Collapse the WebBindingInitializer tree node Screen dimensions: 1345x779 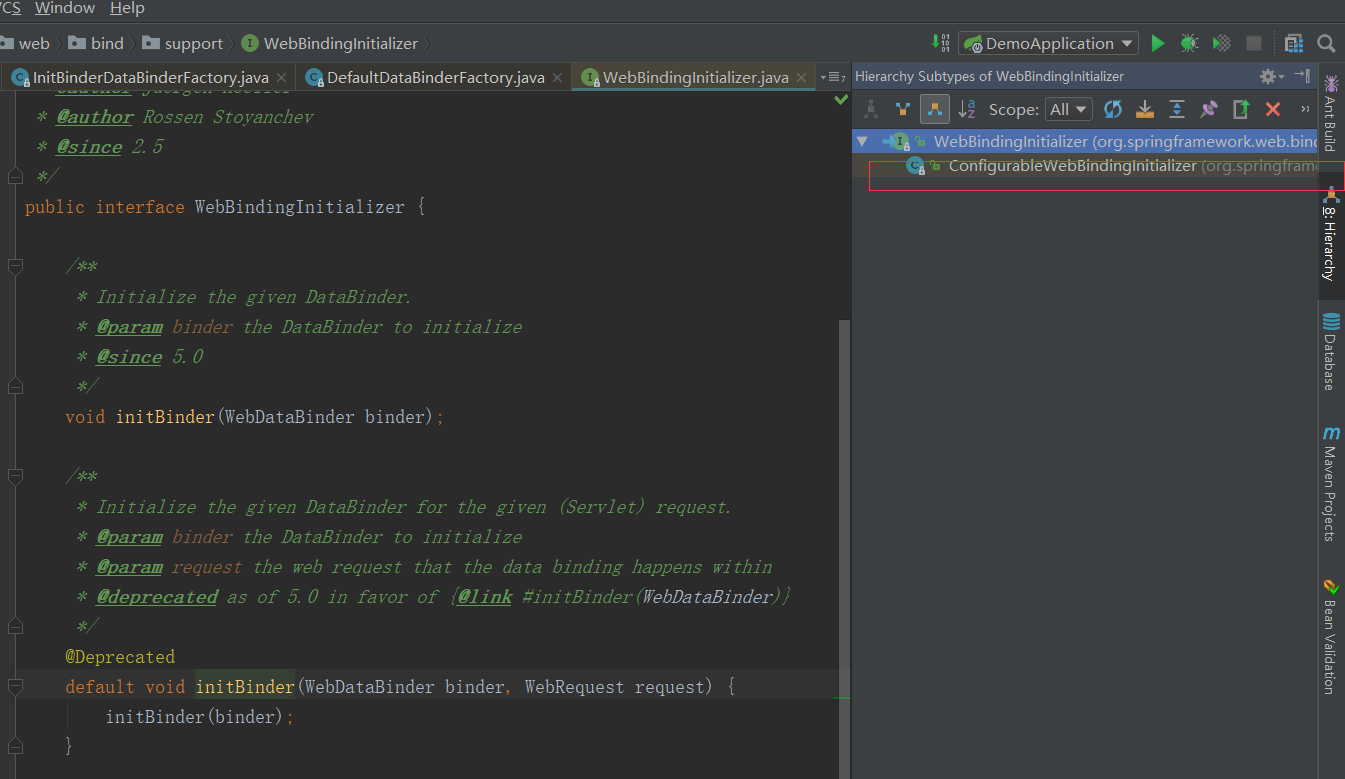pyautogui.click(x=862, y=141)
